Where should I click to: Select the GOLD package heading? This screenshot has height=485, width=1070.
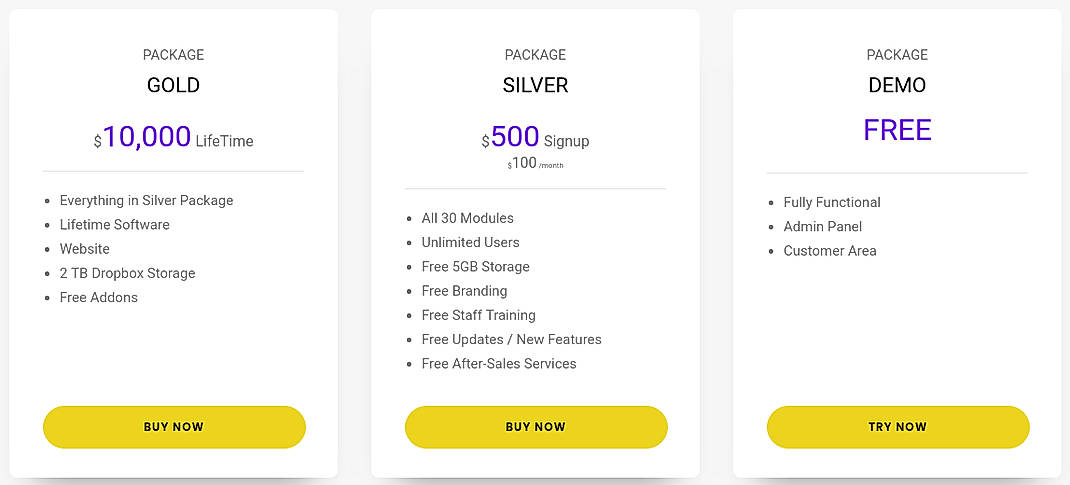tap(174, 85)
